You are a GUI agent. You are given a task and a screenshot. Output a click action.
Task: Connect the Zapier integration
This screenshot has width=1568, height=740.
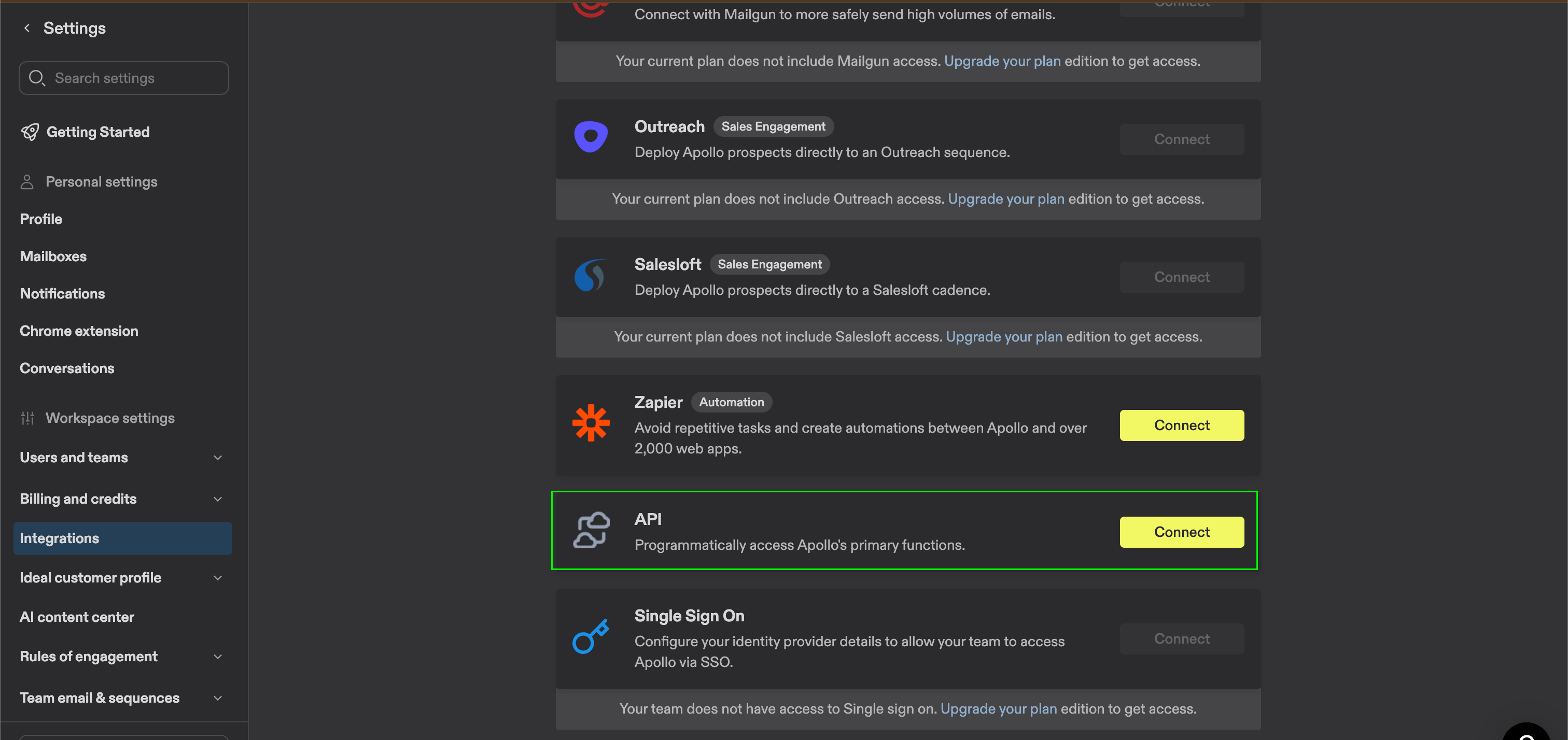click(1181, 425)
